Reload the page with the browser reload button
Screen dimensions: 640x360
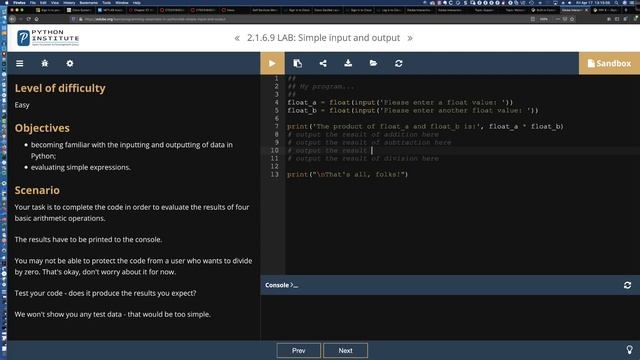coord(29,19)
